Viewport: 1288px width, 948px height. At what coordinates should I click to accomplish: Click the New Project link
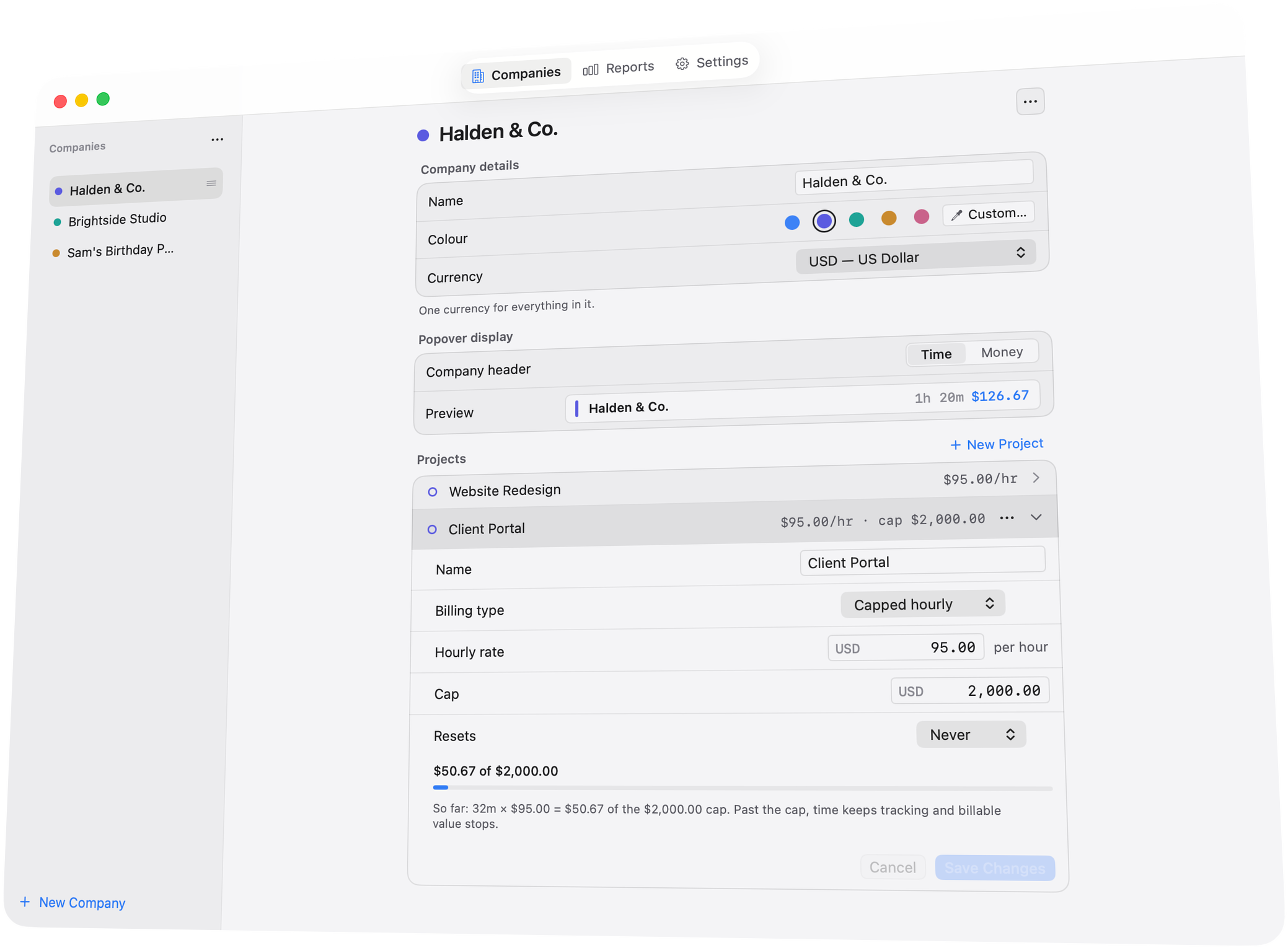997,444
